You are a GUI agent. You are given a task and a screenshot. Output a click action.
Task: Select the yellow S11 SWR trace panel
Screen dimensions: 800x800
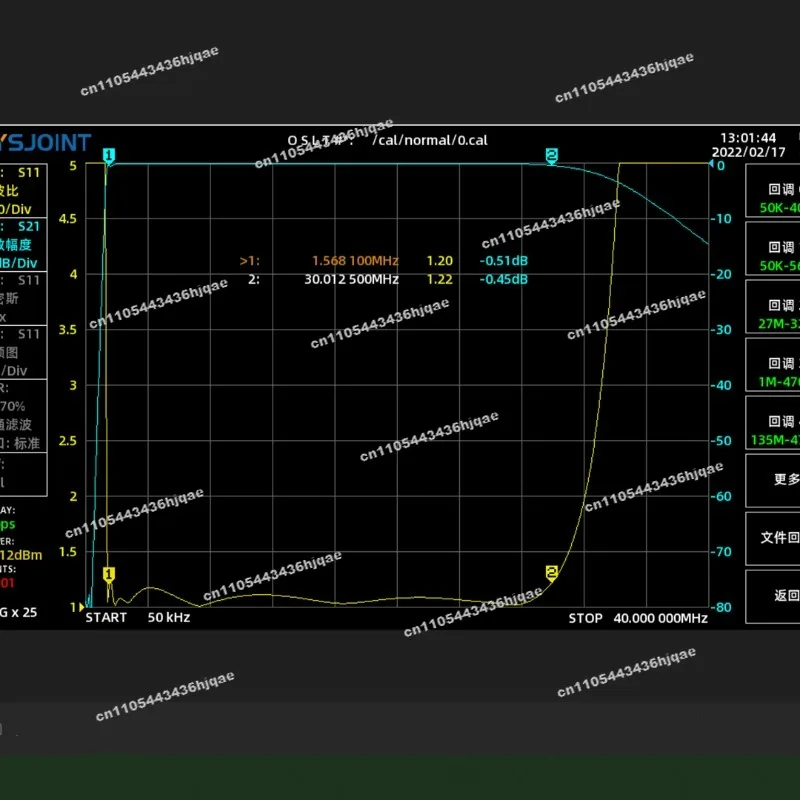click(x=23, y=190)
